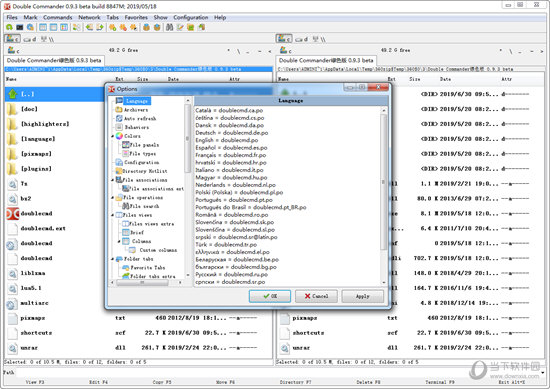The height and width of the screenshot is (389, 550).
Task: Collapse the File operations tree node
Action: [113, 197]
